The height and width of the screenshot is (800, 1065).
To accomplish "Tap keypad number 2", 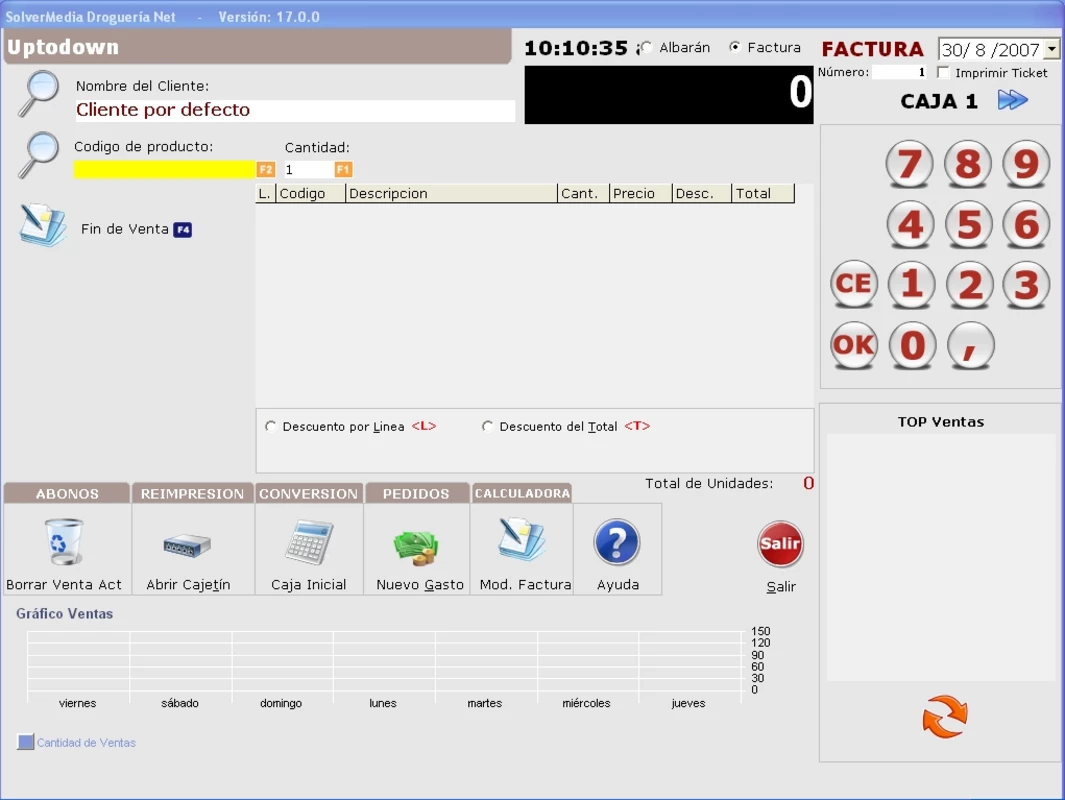I will click(969, 284).
